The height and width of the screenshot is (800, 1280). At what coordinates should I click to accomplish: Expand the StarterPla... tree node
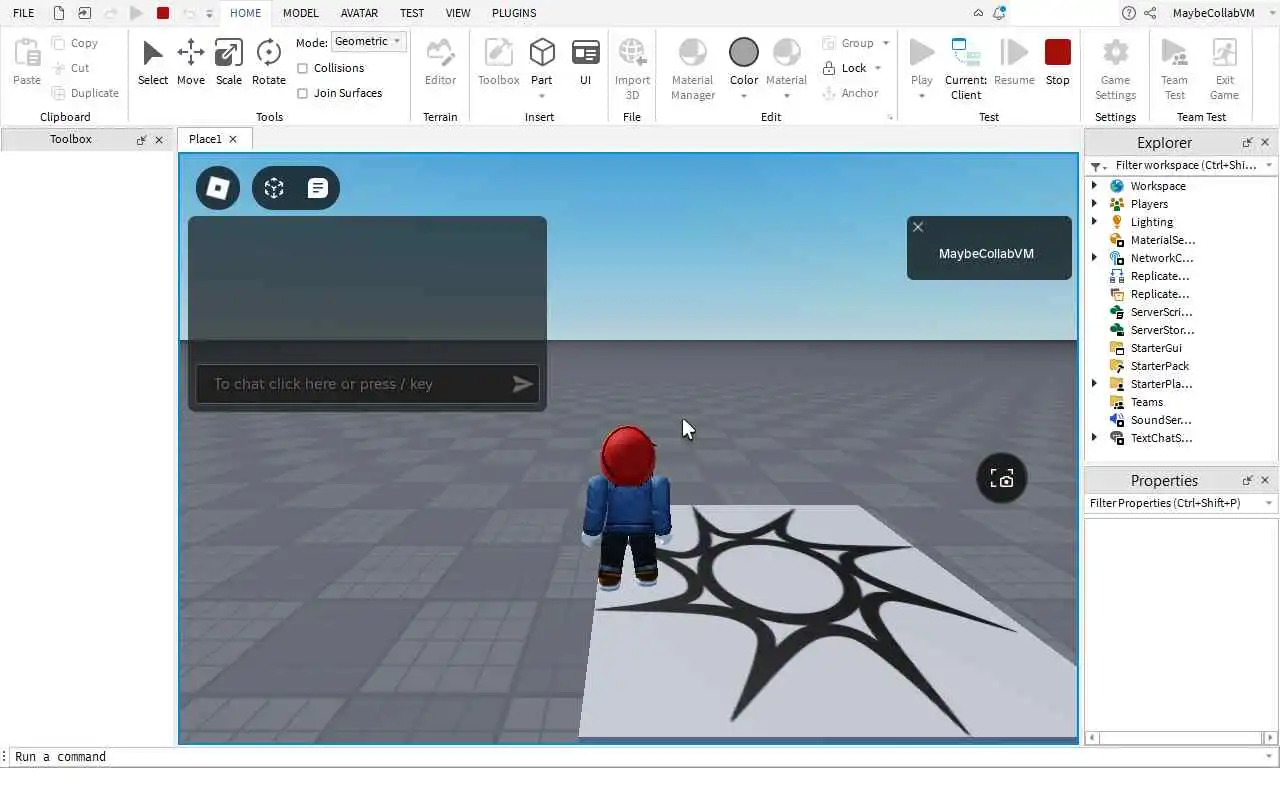click(1094, 384)
